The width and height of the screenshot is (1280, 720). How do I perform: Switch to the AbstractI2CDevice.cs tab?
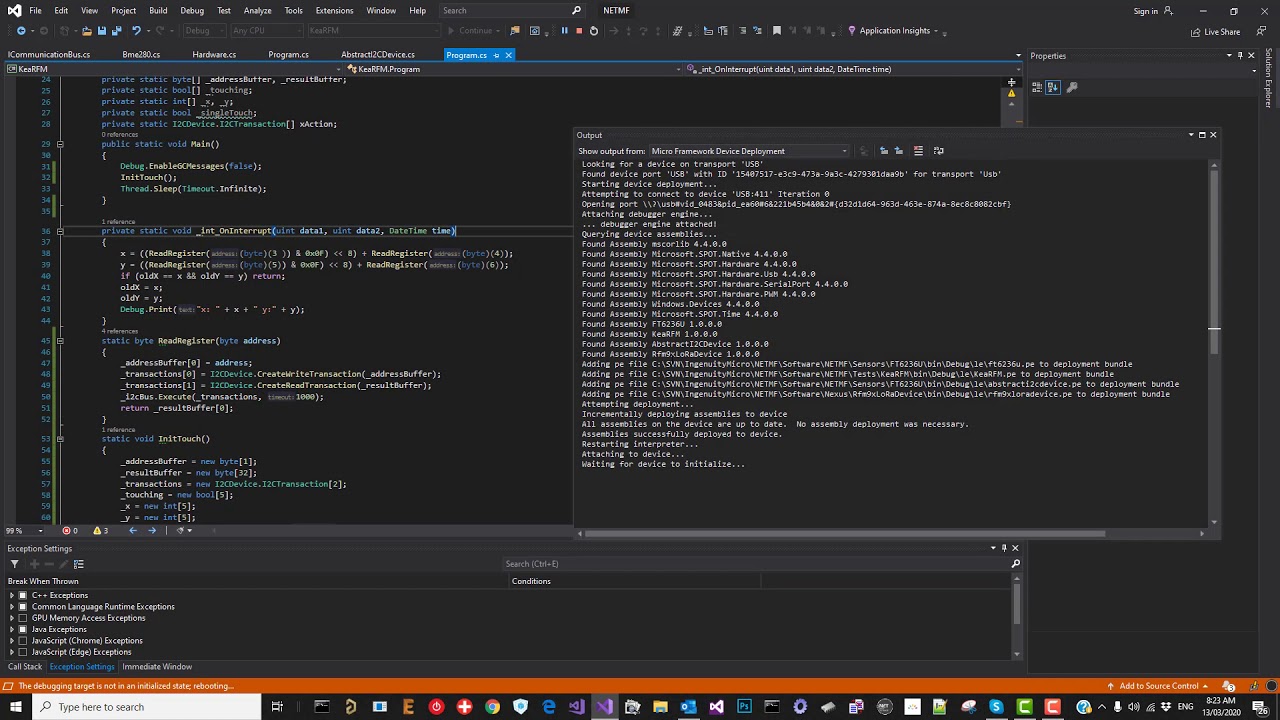pyautogui.click(x=378, y=55)
